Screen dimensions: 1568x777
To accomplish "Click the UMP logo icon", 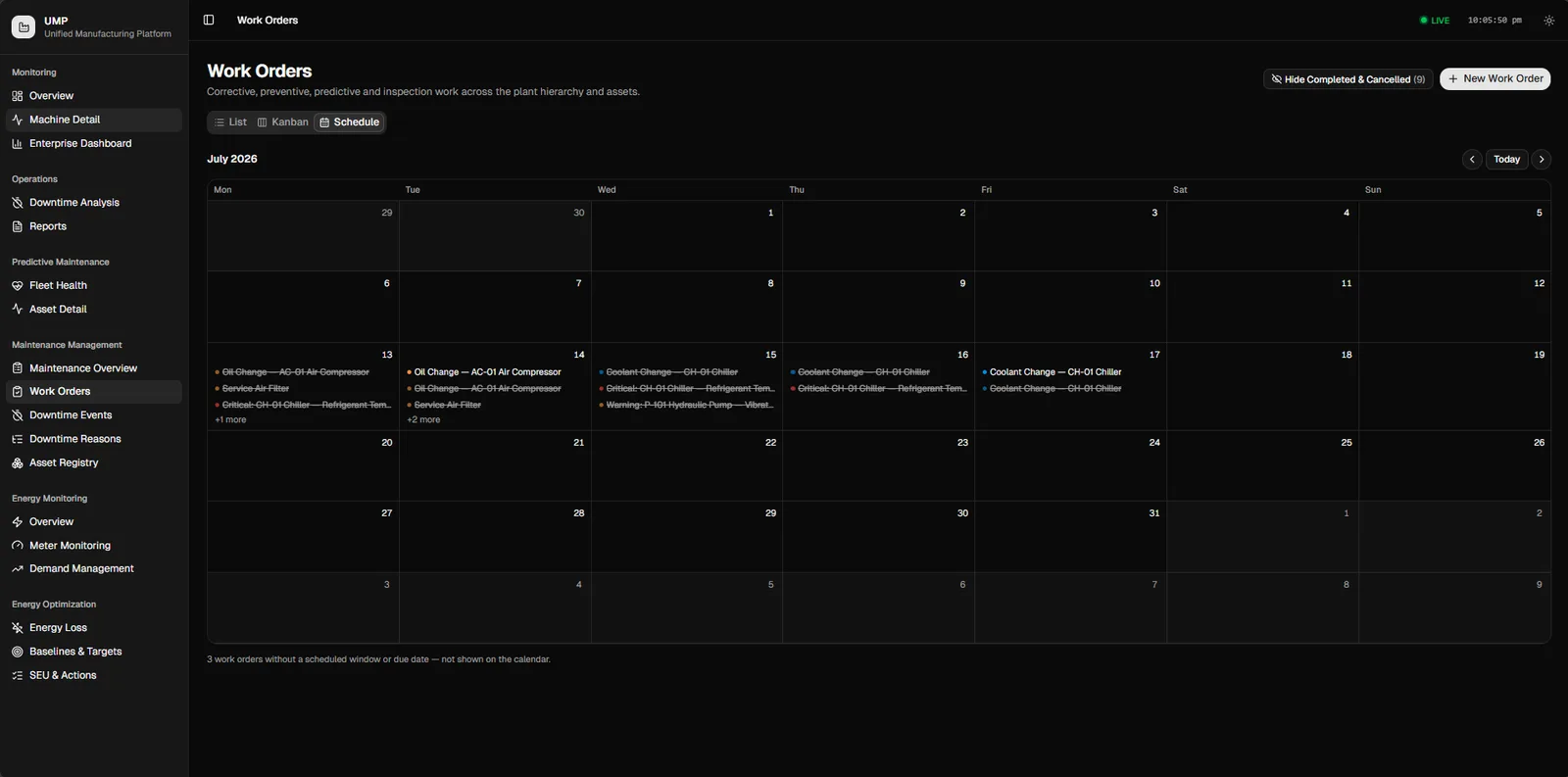I will pyautogui.click(x=24, y=26).
